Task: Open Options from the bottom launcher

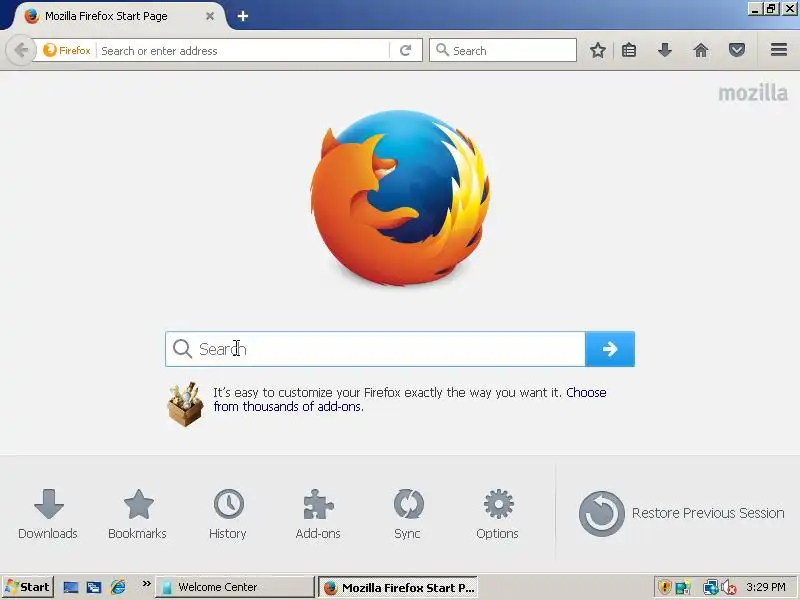Action: (x=497, y=514)
